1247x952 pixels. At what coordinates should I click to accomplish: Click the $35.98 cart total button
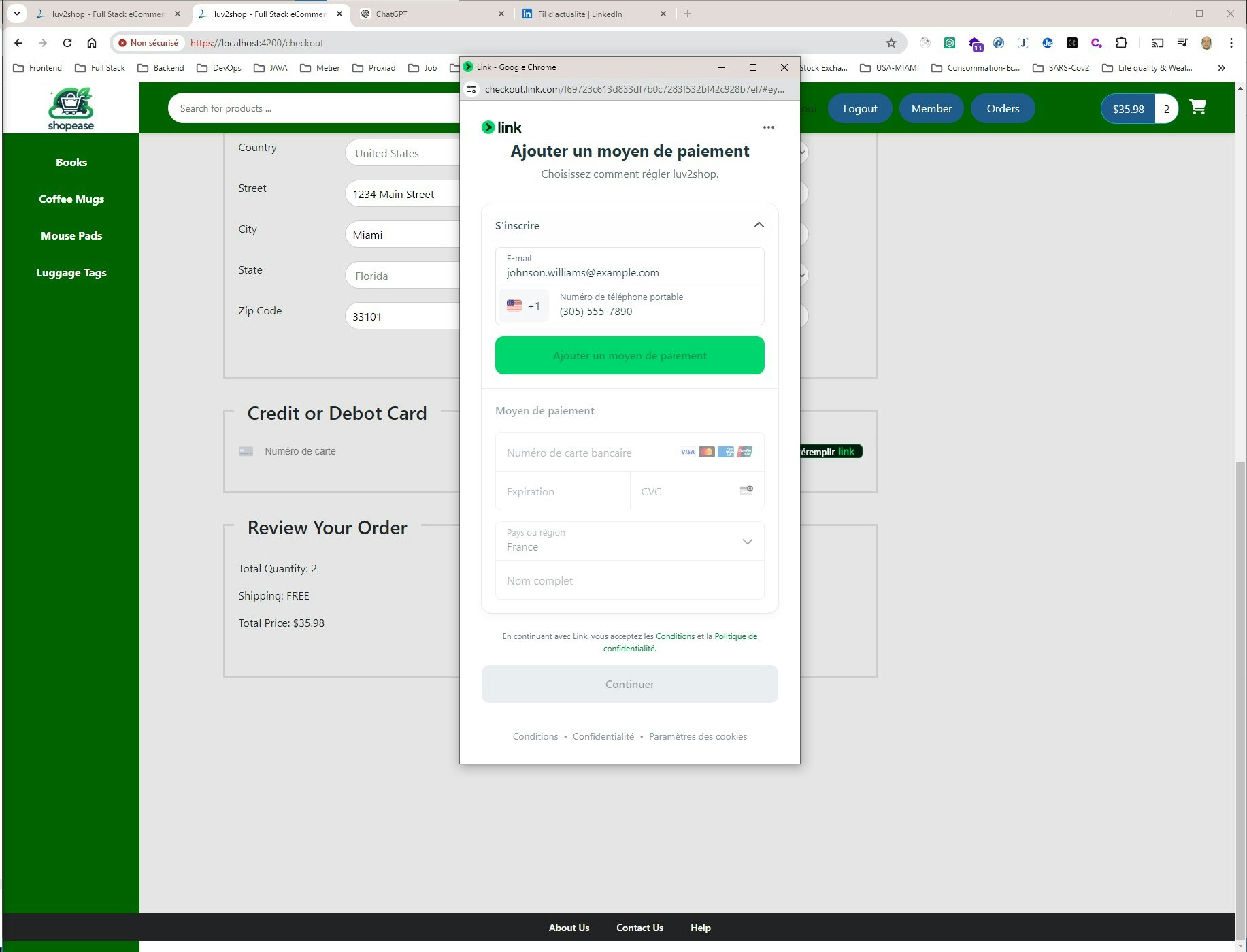click(1128, 109)
